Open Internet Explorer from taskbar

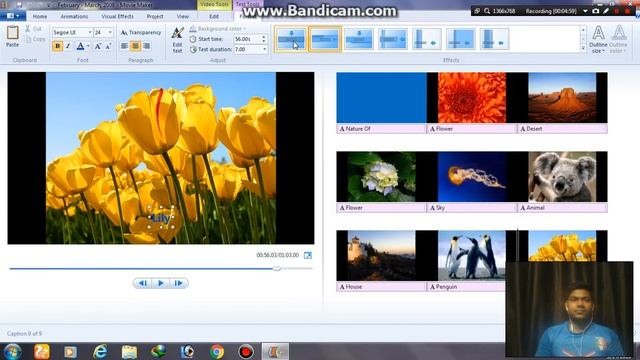(x=100, y=351)
